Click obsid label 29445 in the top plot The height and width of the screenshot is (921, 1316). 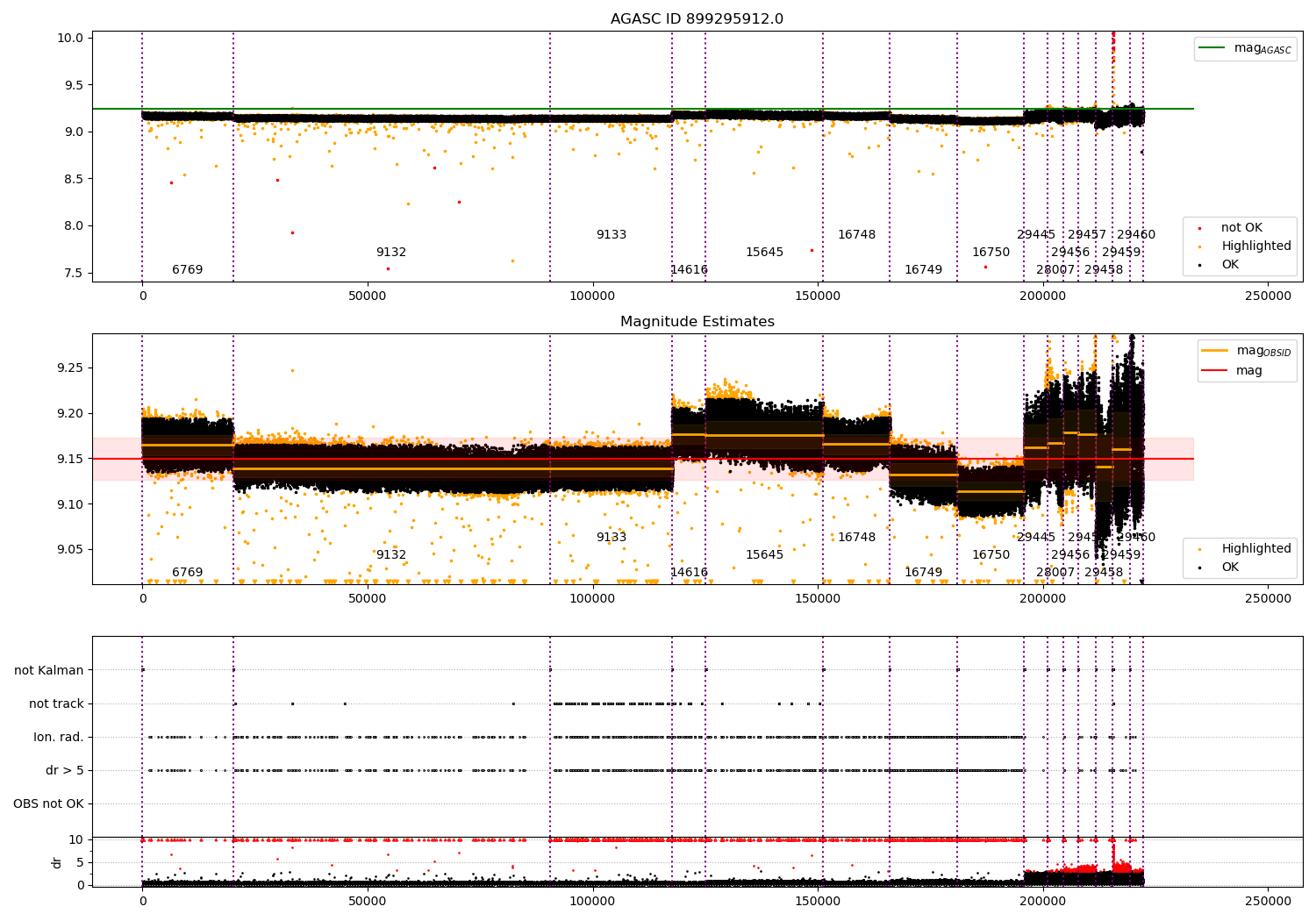(x=1036, y=235)
